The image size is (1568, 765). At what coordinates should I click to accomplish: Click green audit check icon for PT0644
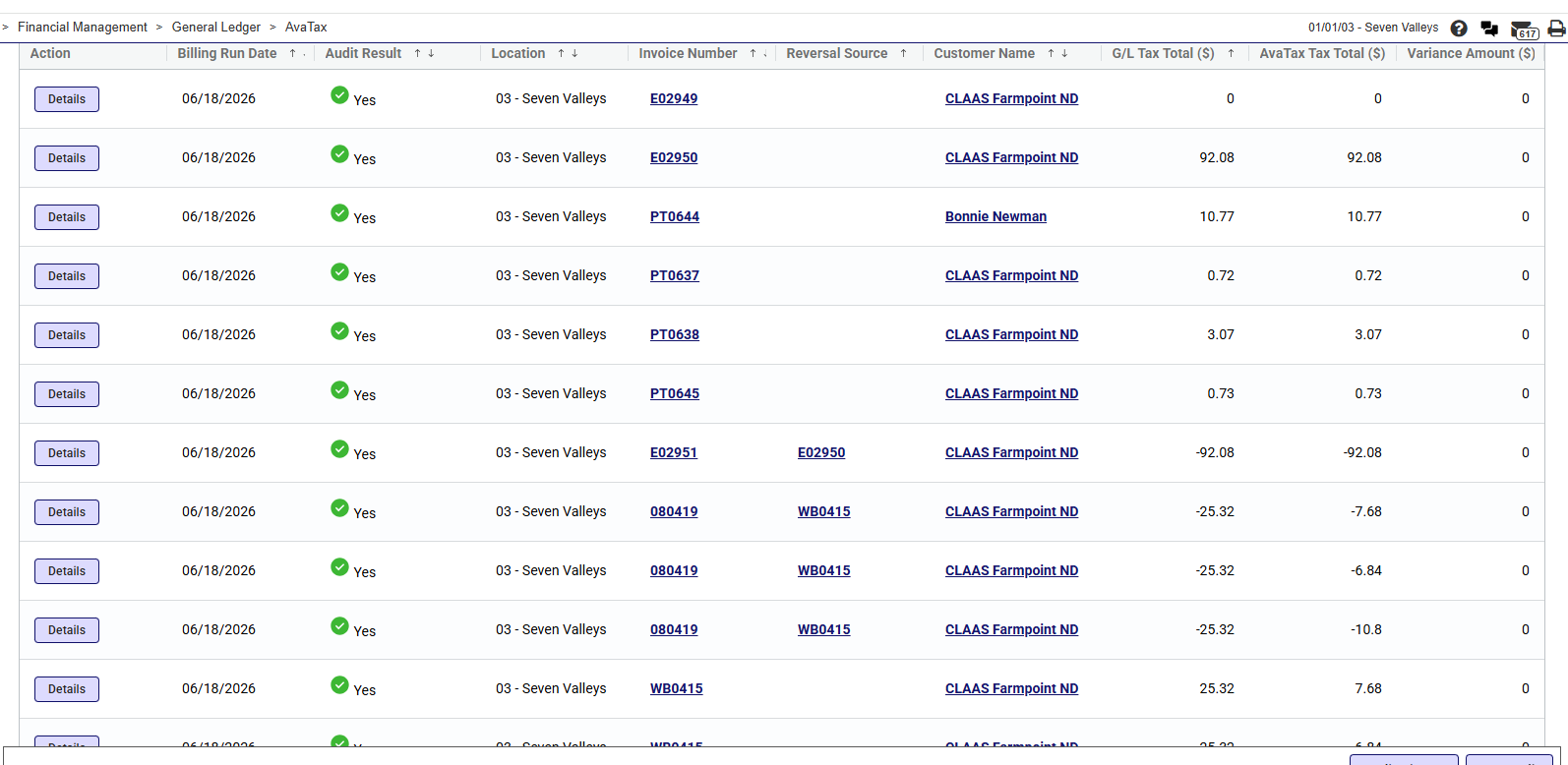point(339,212)
